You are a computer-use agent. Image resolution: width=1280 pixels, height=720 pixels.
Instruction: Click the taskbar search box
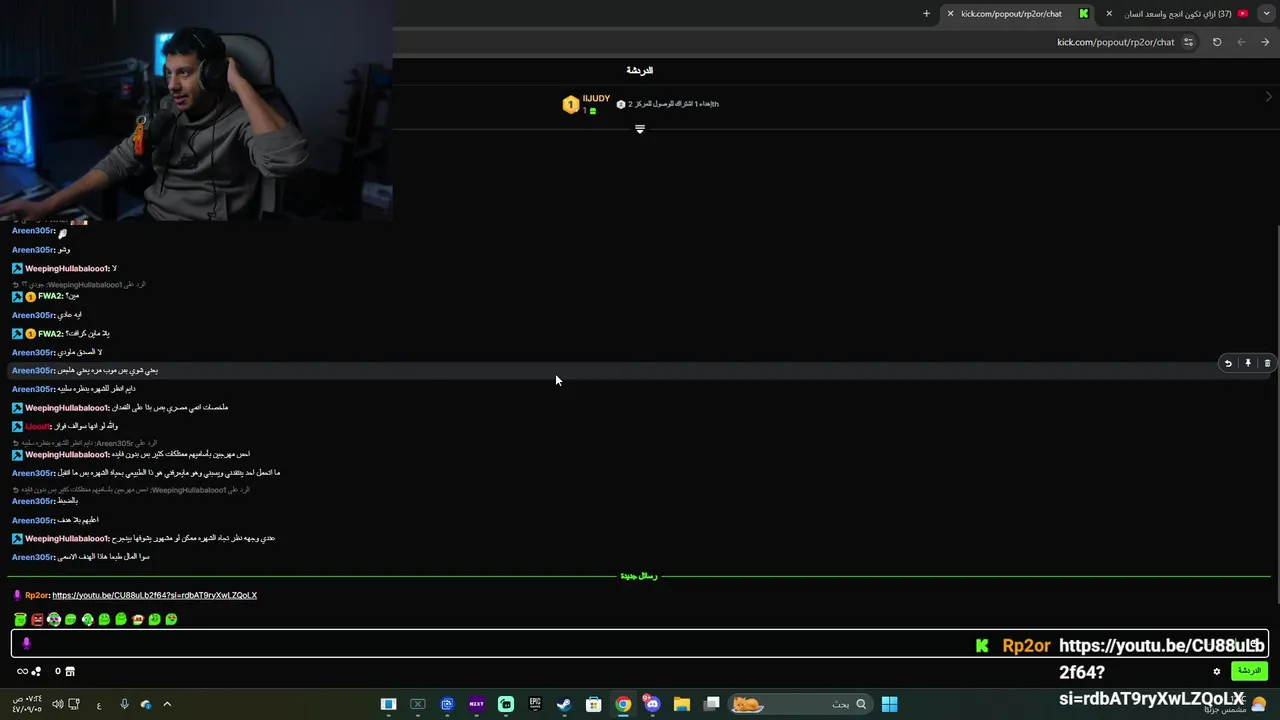point(800,704)
